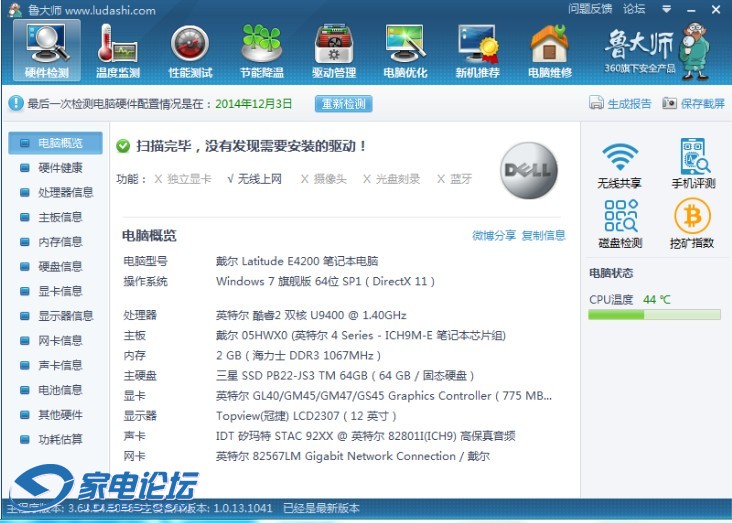Click the 三星 SSD PB22-JS3 disk text
This screenshot has height=523, width=732.
tap(345, 376)
